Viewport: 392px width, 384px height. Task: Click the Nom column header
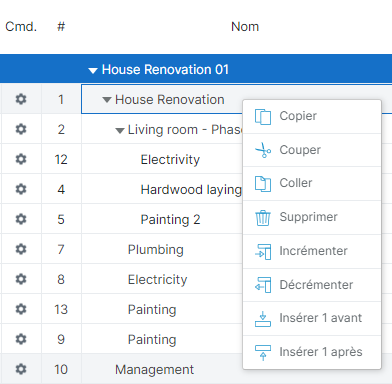(245, 27)
